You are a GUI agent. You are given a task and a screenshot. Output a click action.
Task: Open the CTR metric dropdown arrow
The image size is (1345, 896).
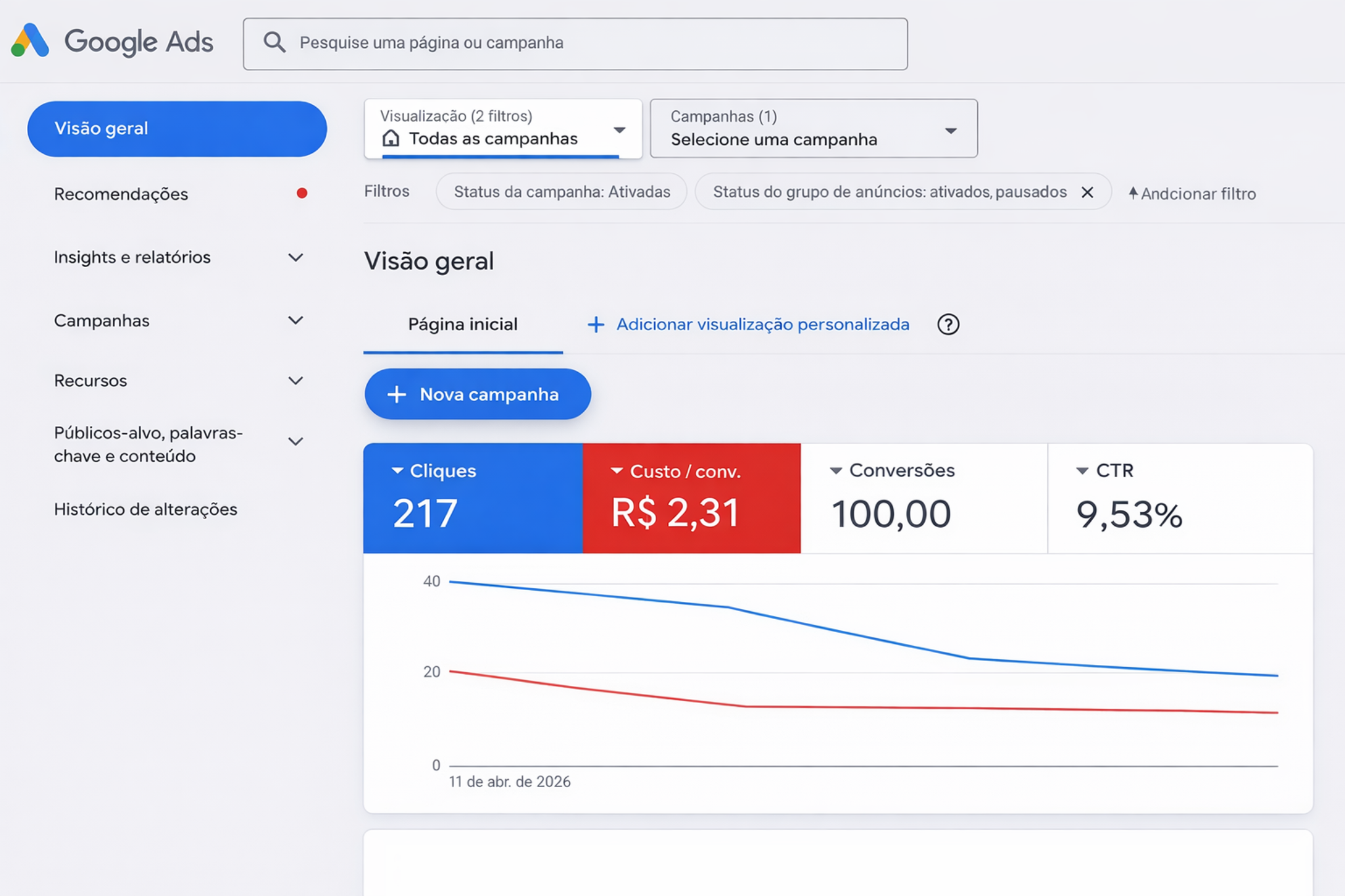(x=1082, y=470)
